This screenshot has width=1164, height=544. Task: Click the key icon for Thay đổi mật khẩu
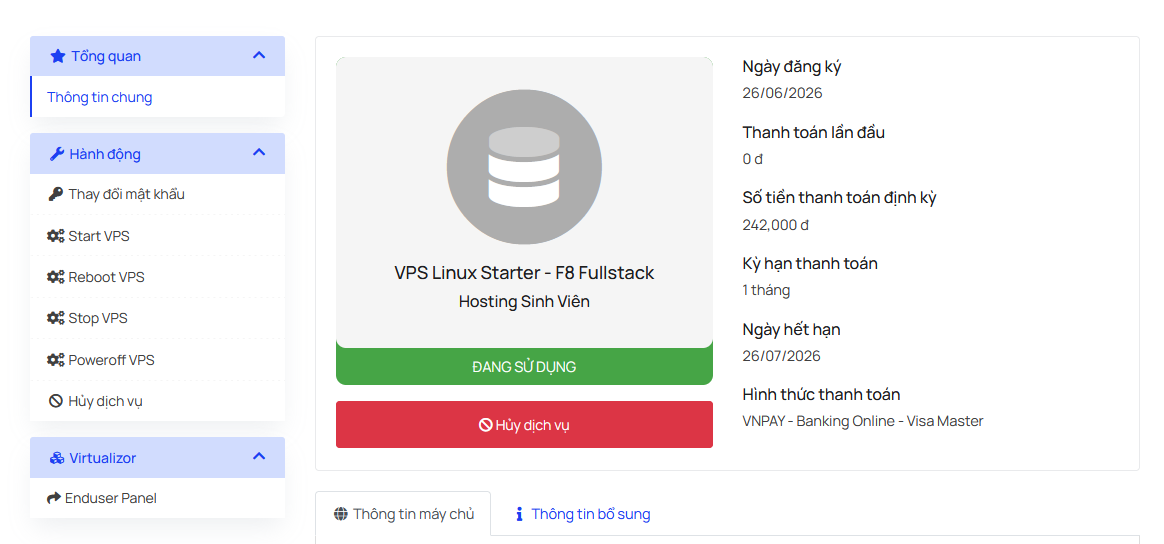[x=56, y=194]
